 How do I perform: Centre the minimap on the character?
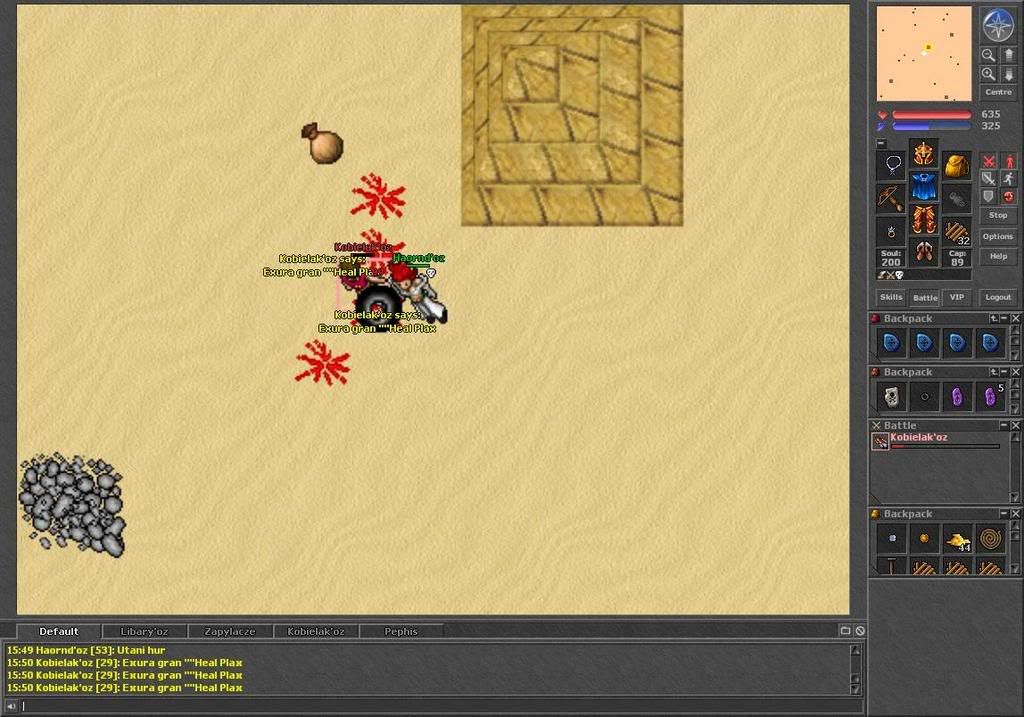pos(999,93)
